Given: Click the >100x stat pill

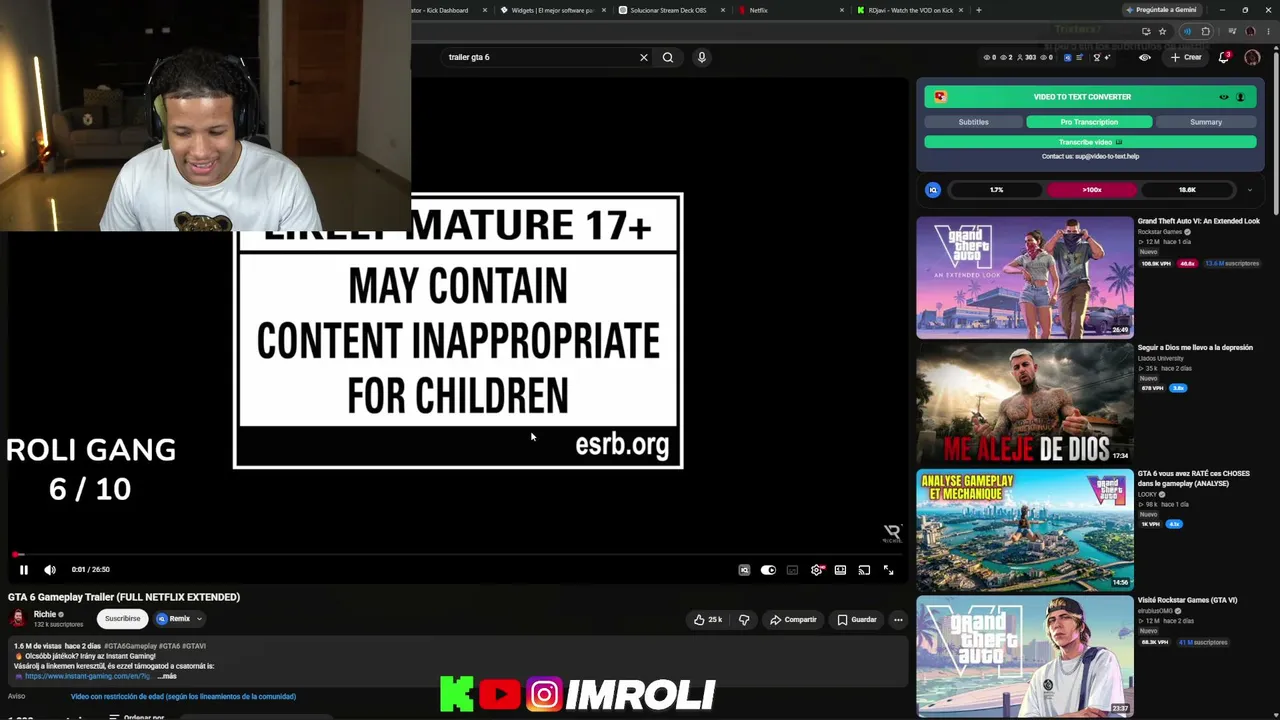Looking at the screenshot, I should coord(1092,190).
